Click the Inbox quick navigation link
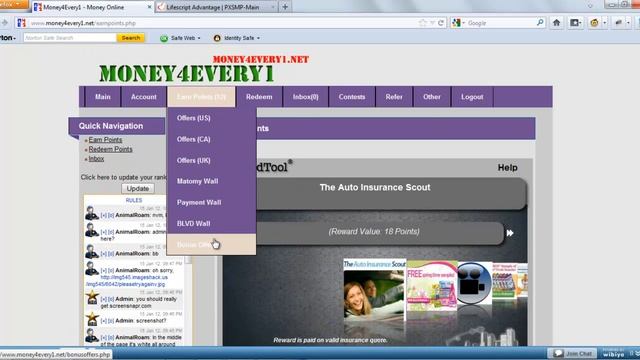 (96, 159)
